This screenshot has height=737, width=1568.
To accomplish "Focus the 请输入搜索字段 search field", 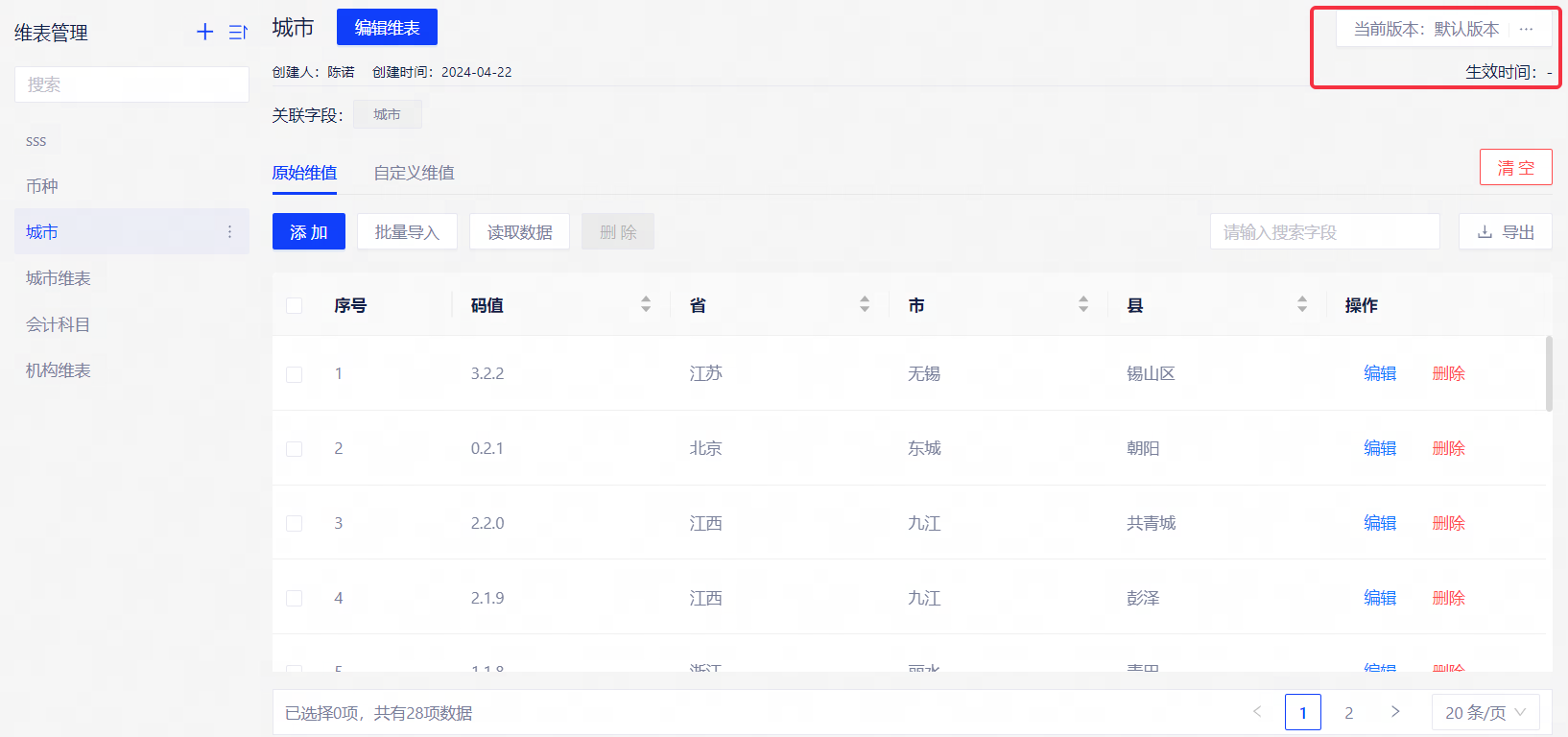I will pyautogui.click(x=1324, y=232).
